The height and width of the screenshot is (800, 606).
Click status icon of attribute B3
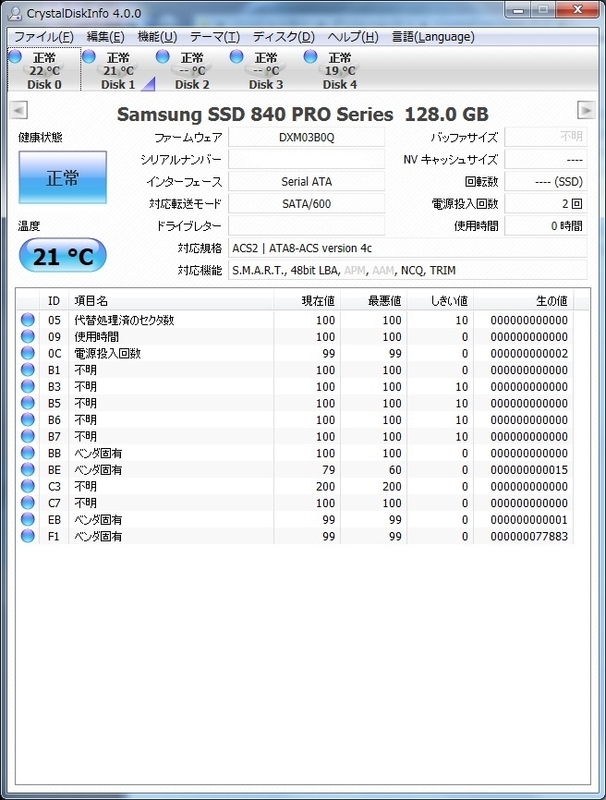pos(28,386)
